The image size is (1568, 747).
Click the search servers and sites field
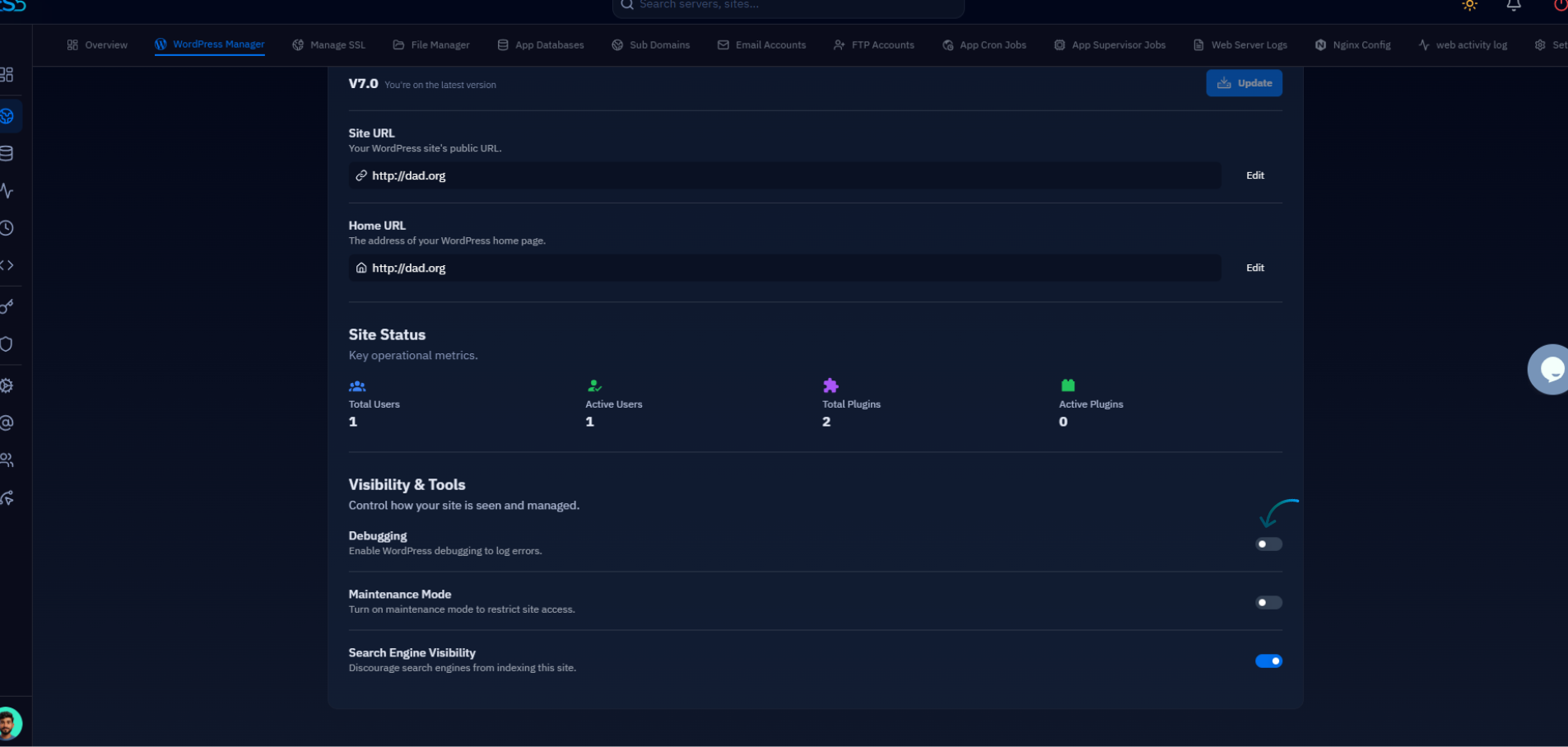tap(788, 7)
